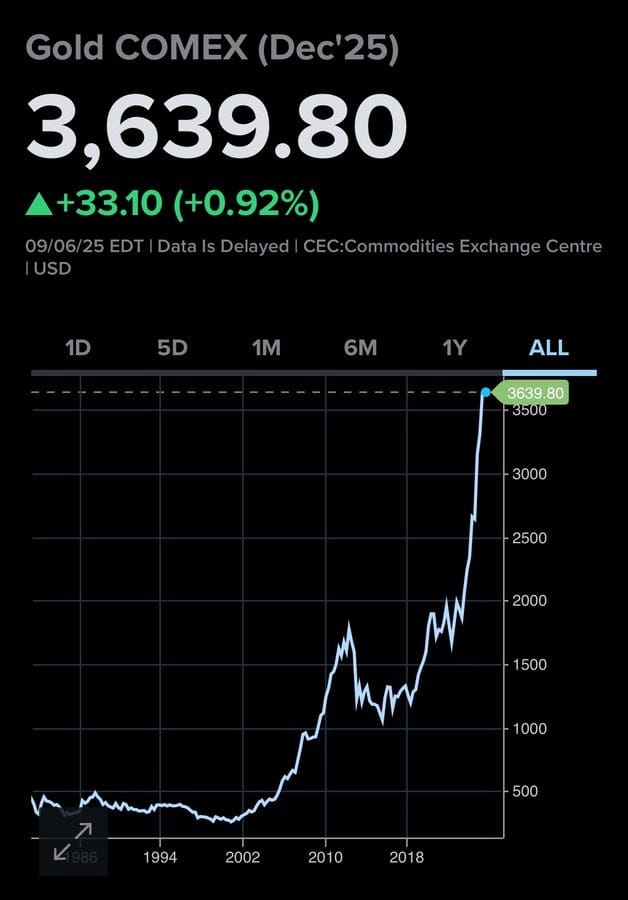
Task: Click the Data Is Delayed notice
Action: [x=224, y=246]
